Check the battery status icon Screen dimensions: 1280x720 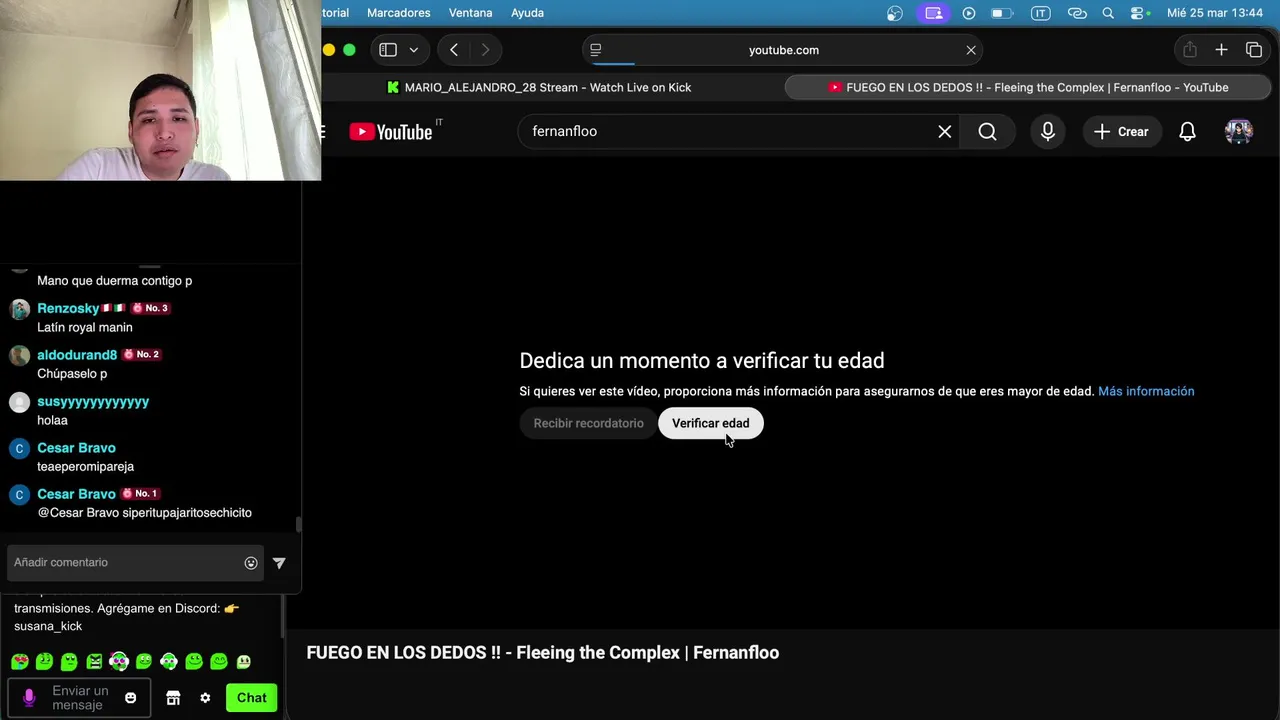(1001, 13)
